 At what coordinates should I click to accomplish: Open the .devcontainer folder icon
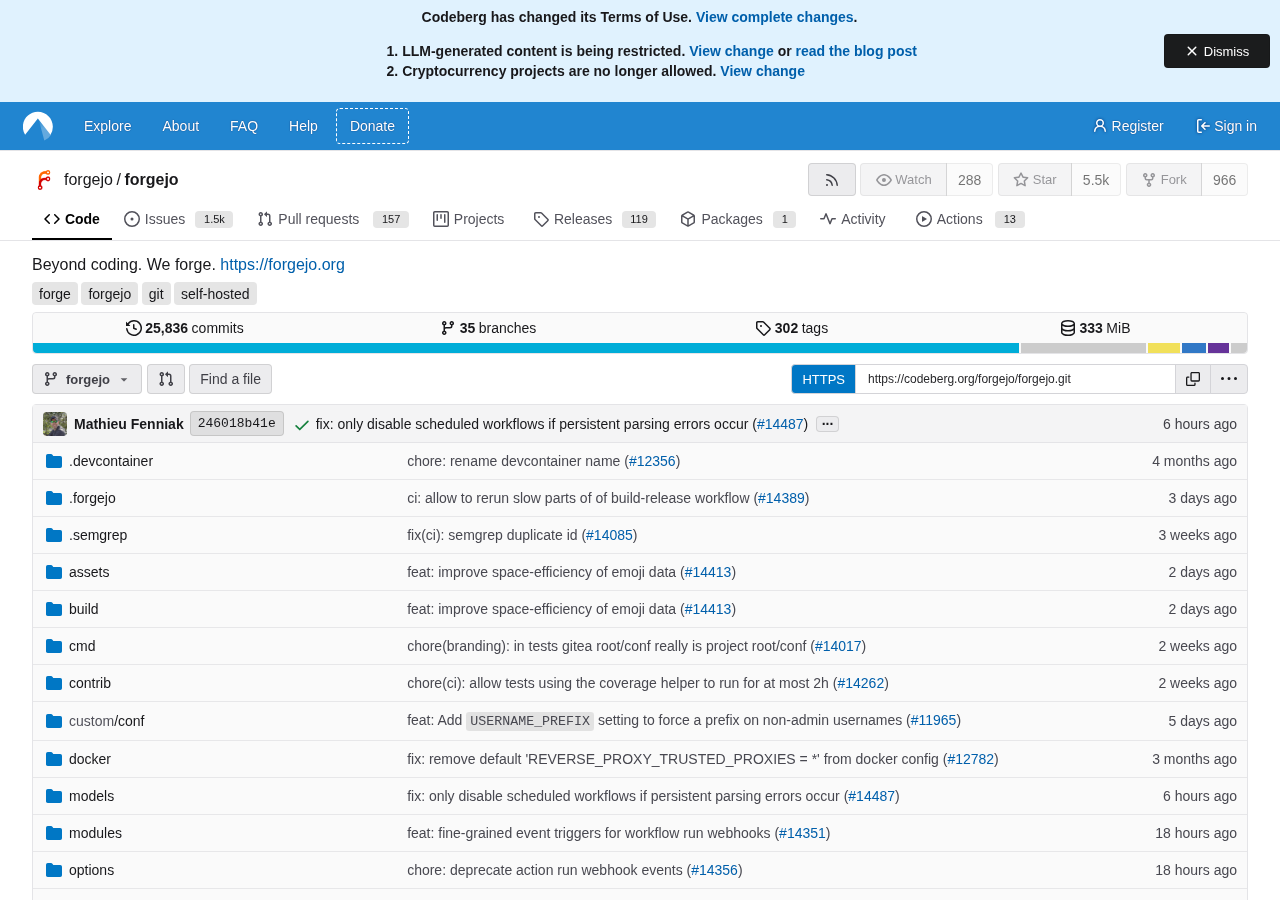pos(54,461)
